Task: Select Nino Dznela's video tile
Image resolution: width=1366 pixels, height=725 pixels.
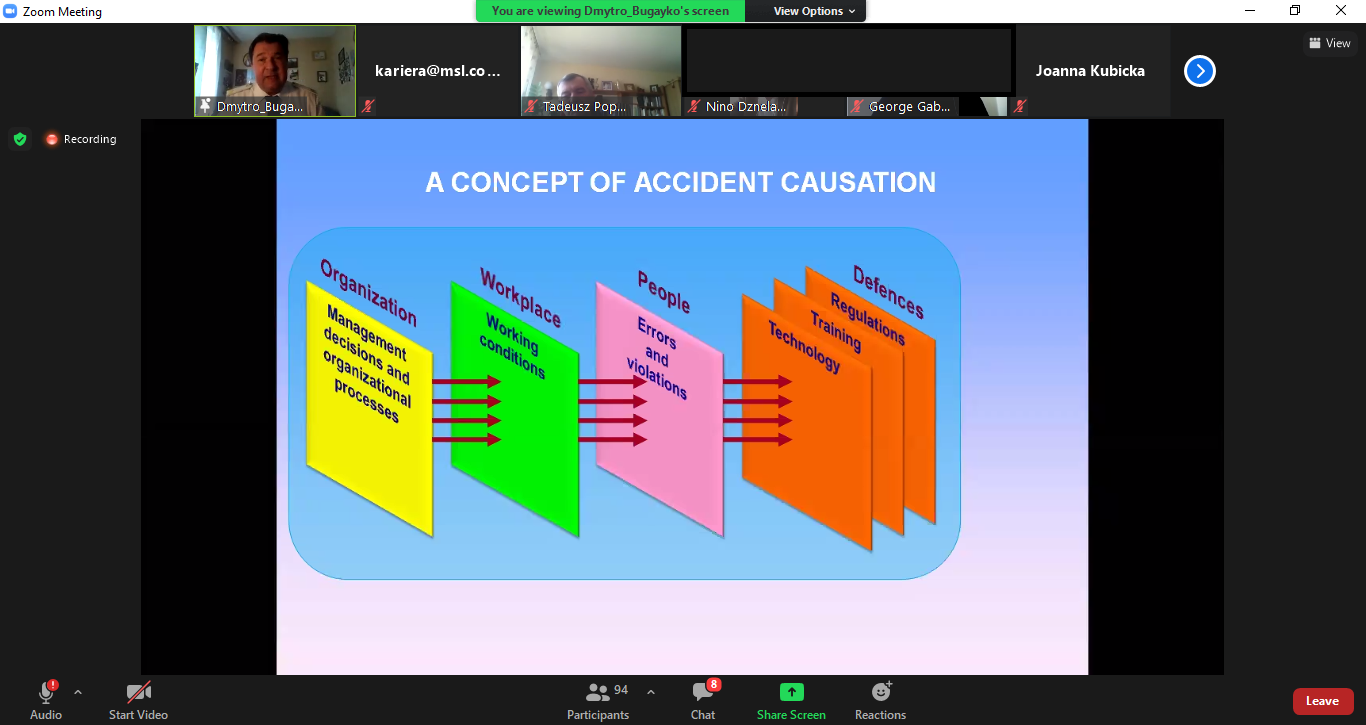Action: (764, 71)
